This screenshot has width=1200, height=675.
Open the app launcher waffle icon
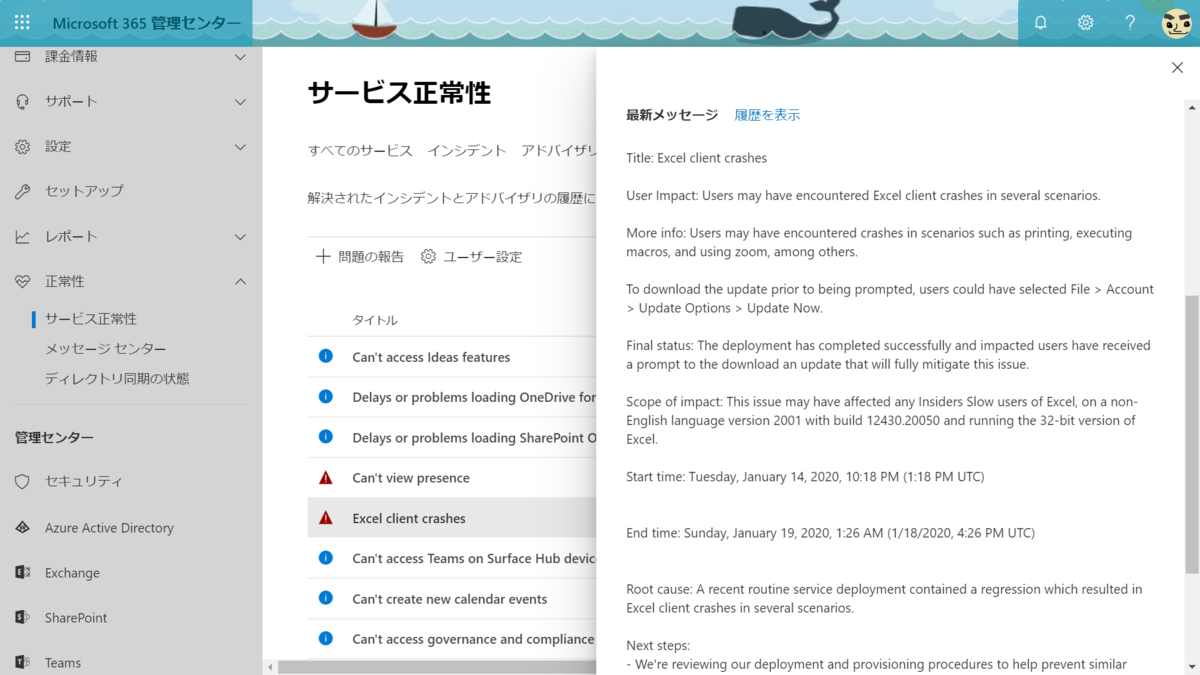[22, 22]
